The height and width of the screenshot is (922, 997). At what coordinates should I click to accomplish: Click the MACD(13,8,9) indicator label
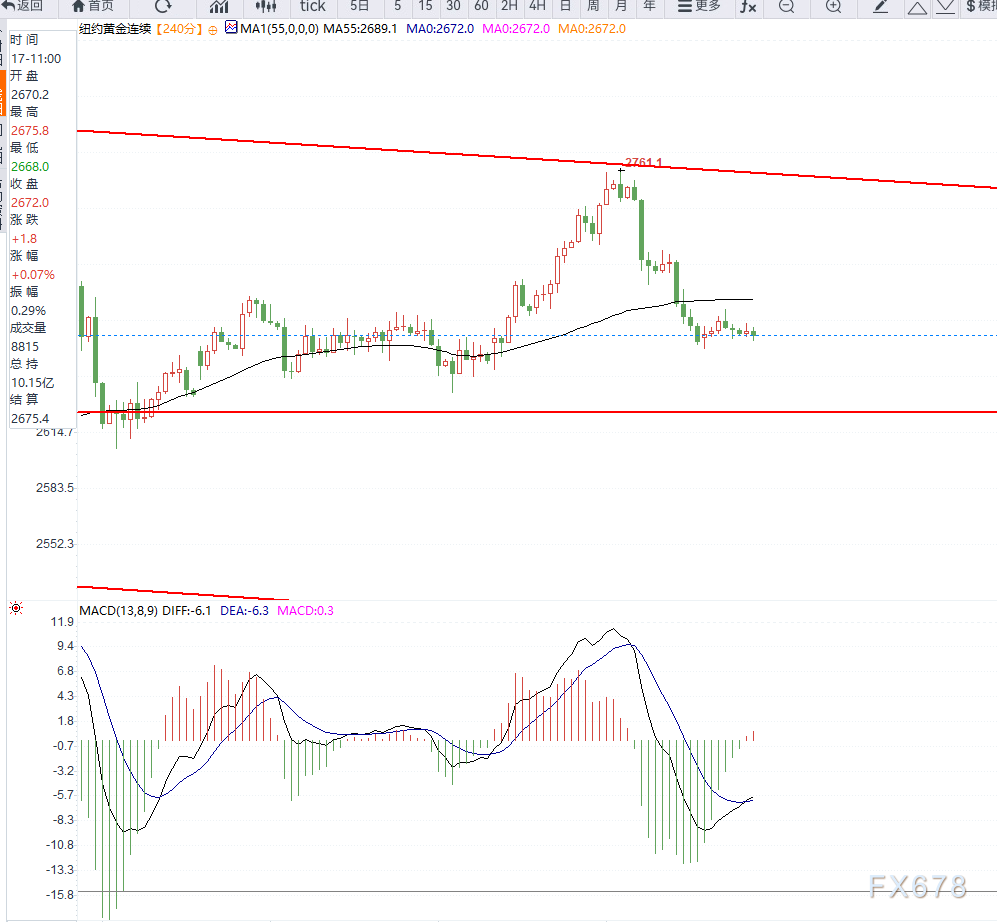118,610
